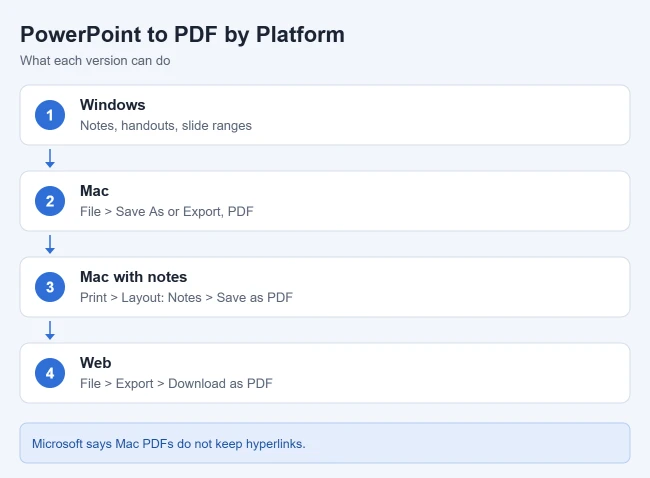
Task: Click the number 3 circle badge
Action: coord(50,287)
